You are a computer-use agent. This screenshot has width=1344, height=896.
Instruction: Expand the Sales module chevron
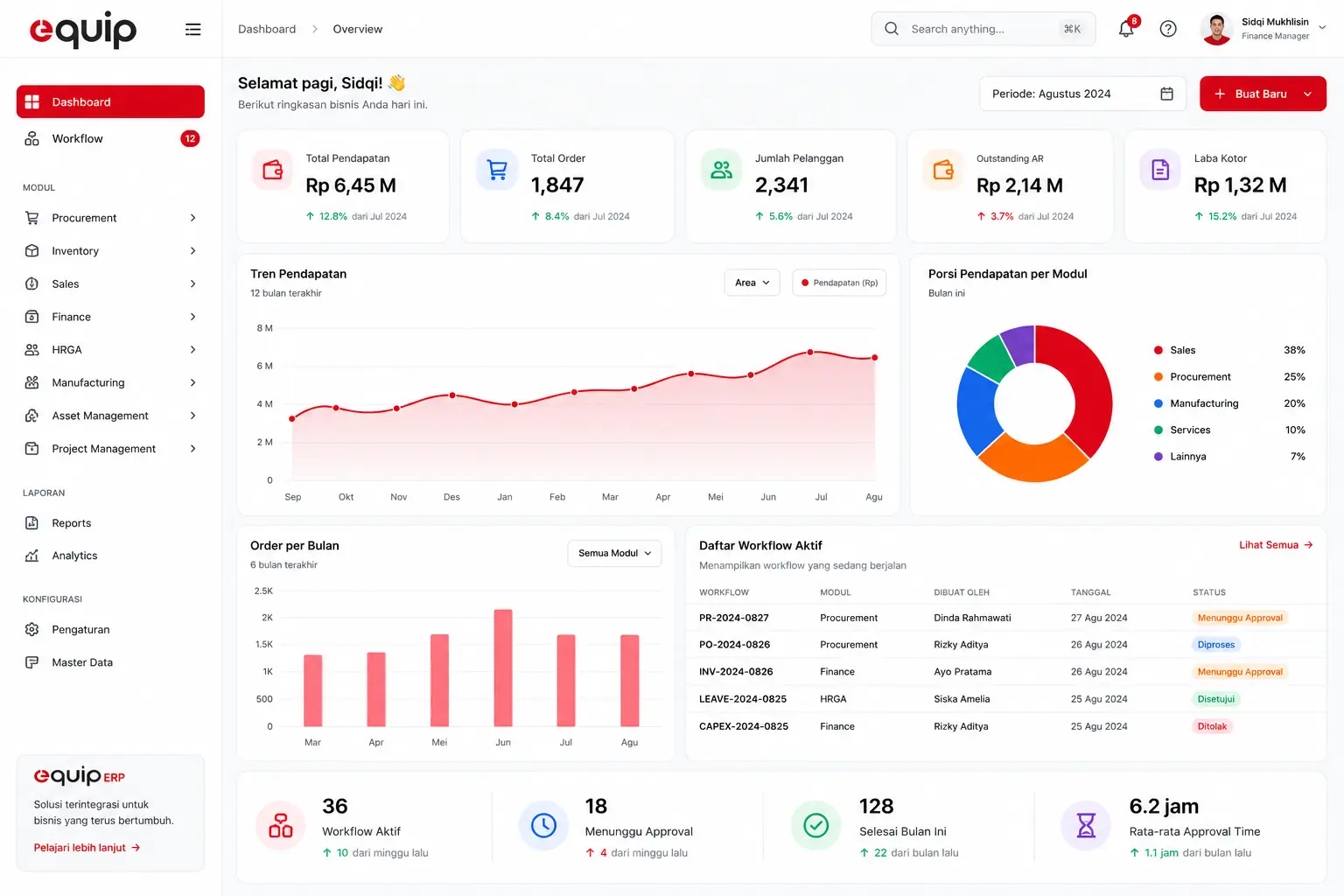click(193, 283)
